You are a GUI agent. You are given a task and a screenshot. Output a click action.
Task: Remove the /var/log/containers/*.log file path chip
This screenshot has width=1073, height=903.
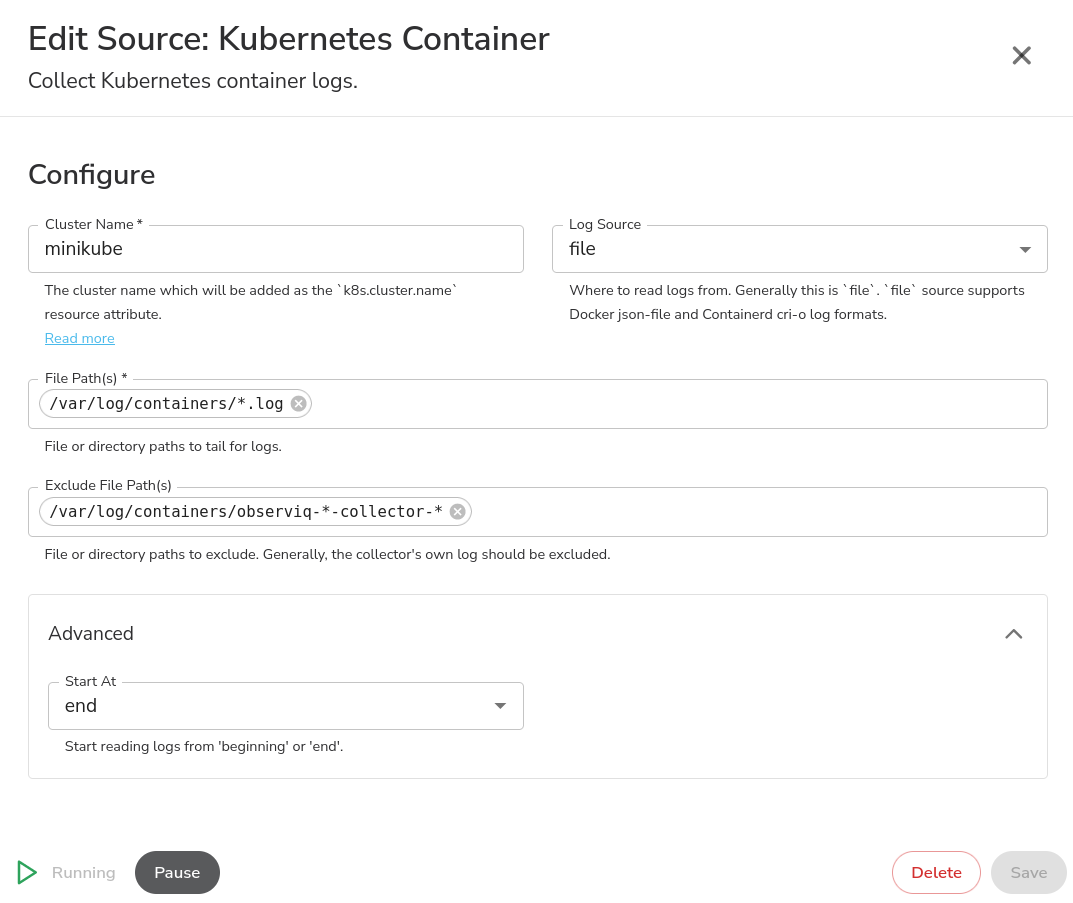298,404
